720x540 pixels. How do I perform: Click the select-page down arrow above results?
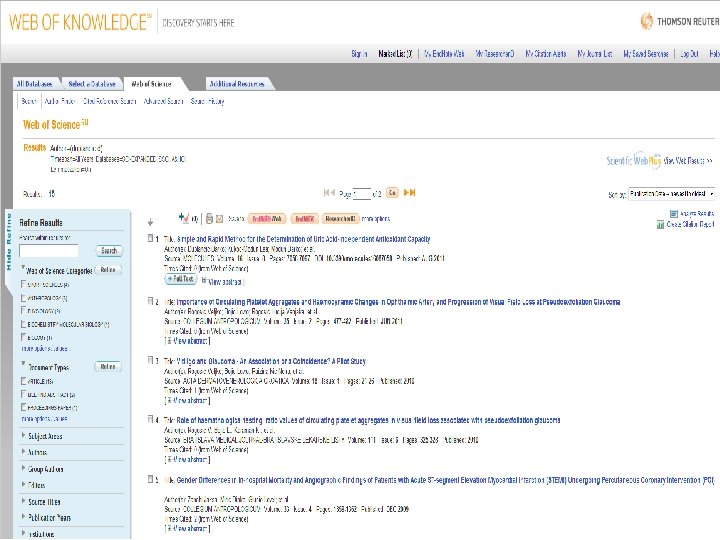click(150, 222)
